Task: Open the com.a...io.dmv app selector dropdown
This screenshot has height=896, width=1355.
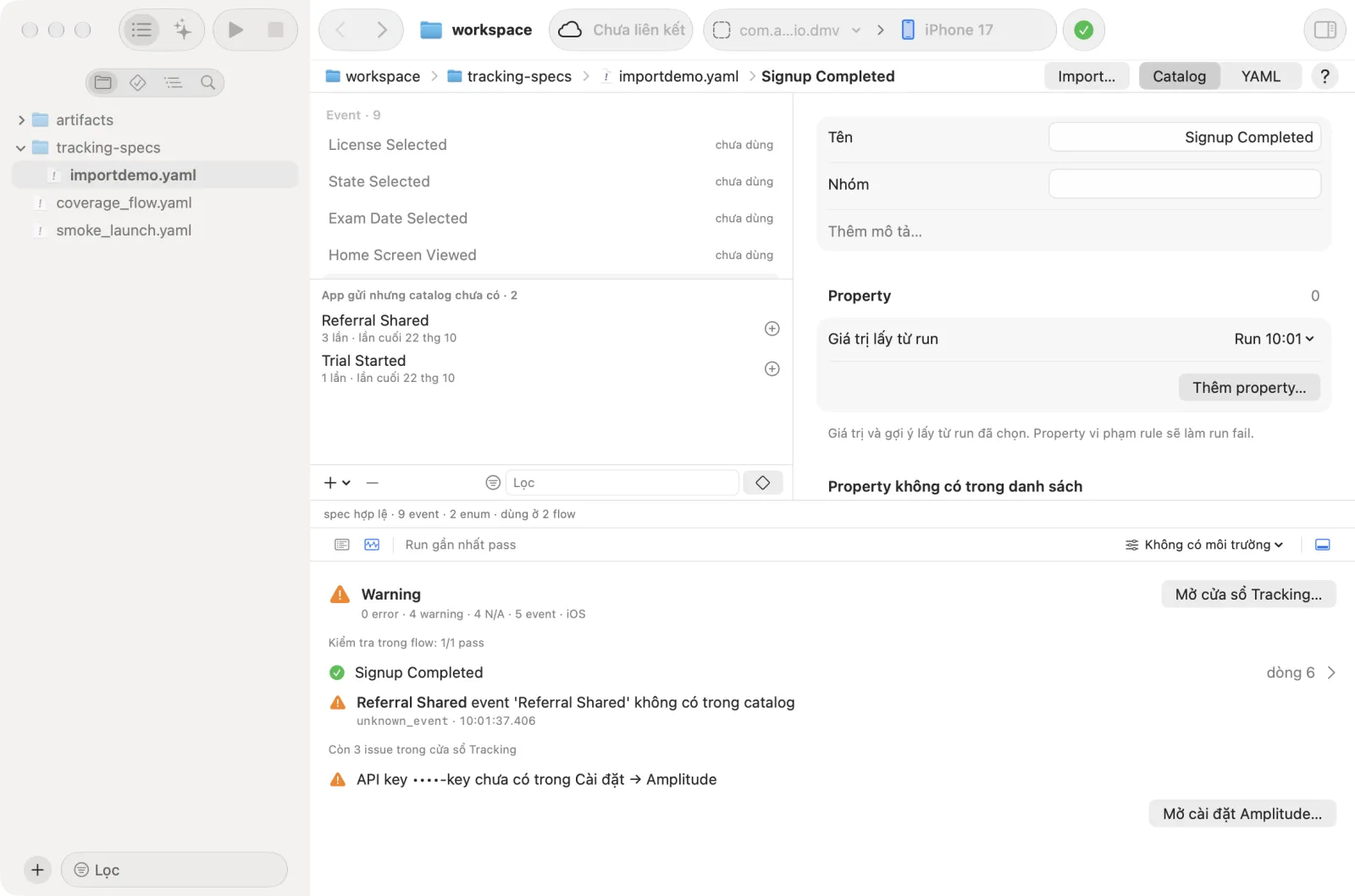Action: [787, 30]
